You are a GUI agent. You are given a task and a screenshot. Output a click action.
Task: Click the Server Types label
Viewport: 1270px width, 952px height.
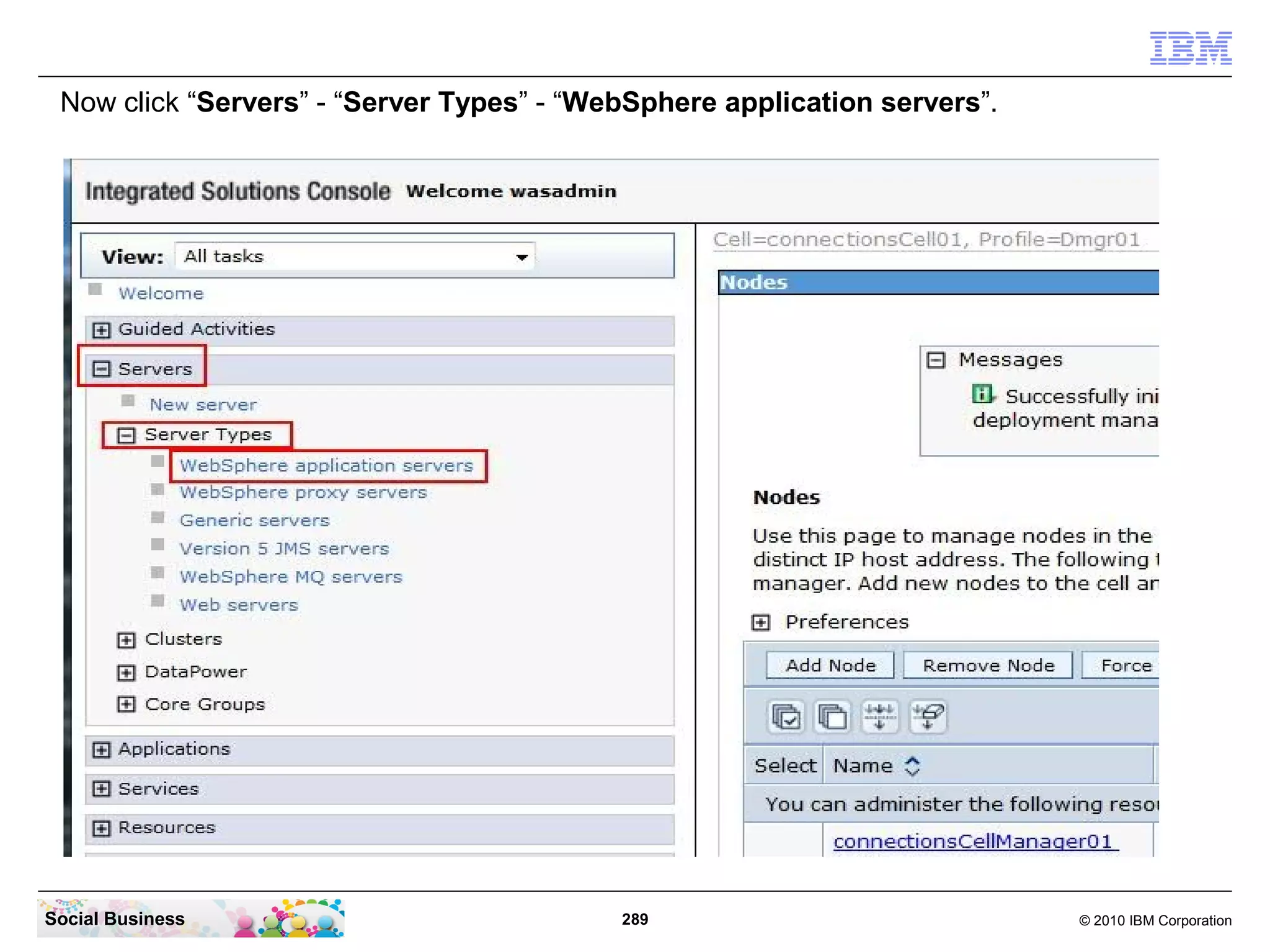click(208, 435)
